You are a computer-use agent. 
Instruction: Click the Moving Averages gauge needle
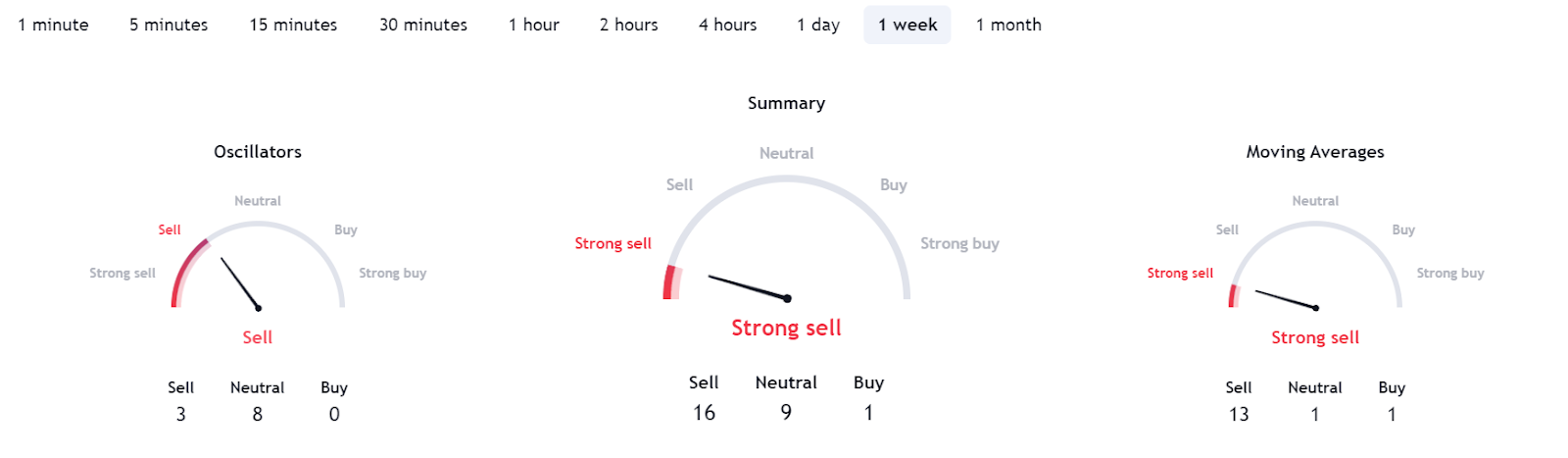[1285, 299]
